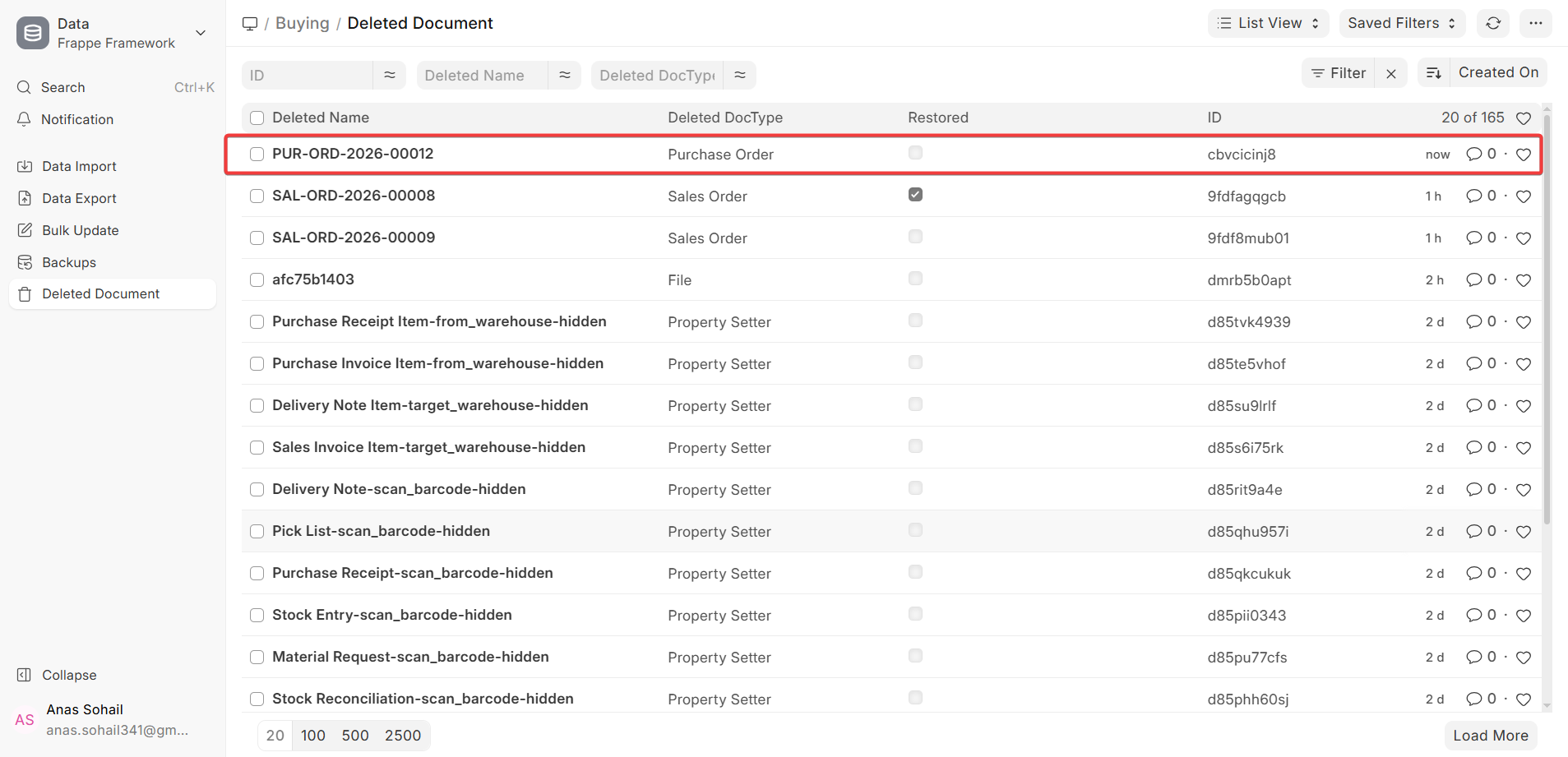Set page size to 100
The height and width of the screenshot is (757, 1568).
point(312,736)
